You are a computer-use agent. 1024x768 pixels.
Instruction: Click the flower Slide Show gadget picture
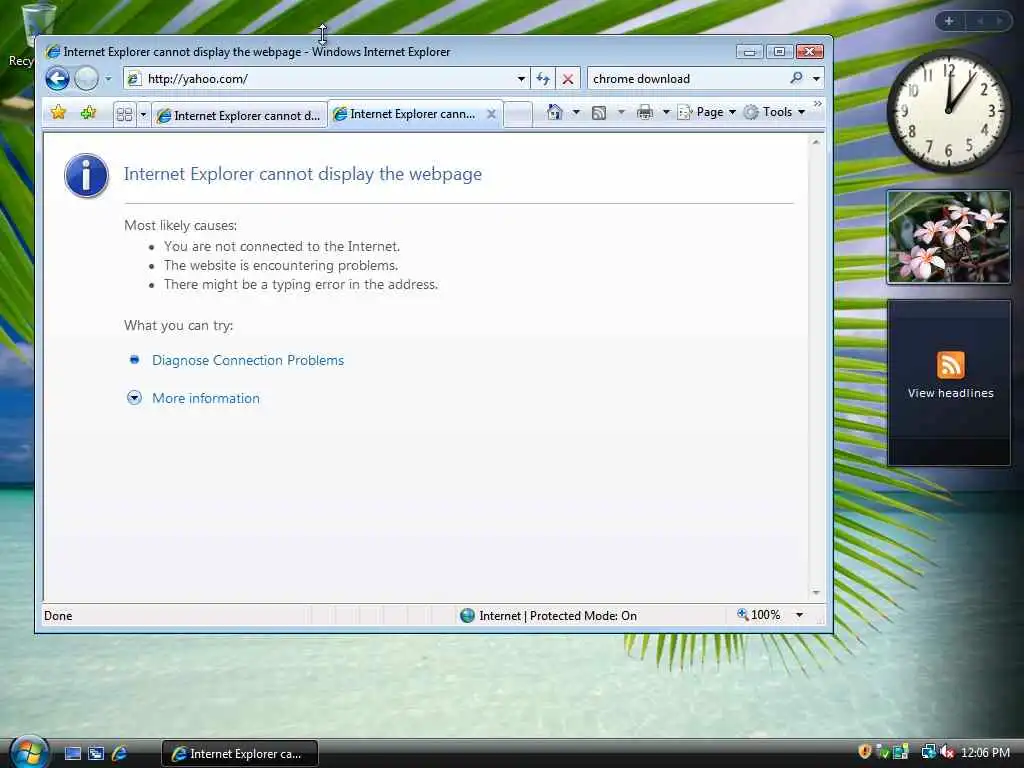coord(948,237)
